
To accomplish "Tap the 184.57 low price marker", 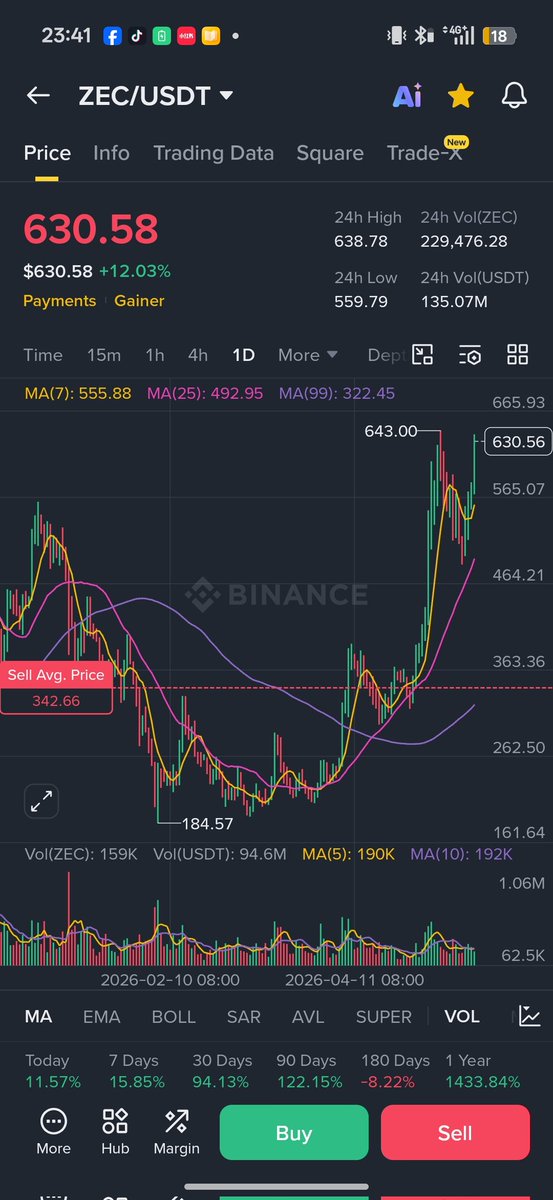I will click(x=207, y=823).
